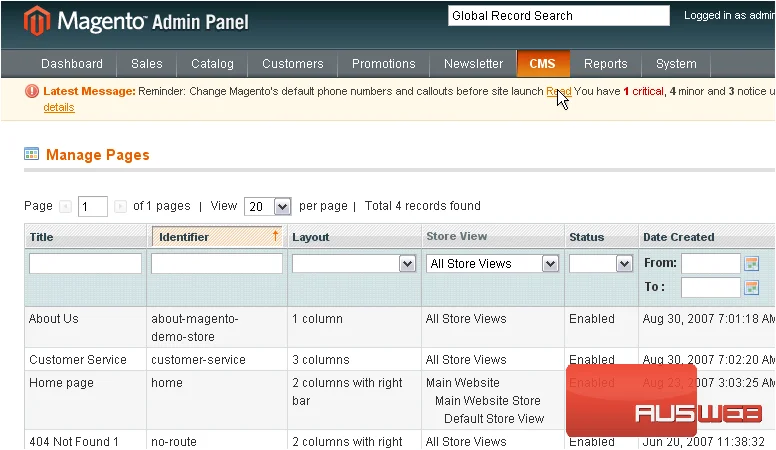
Task: Open the To date calendar picker
Action: point(752,287)
